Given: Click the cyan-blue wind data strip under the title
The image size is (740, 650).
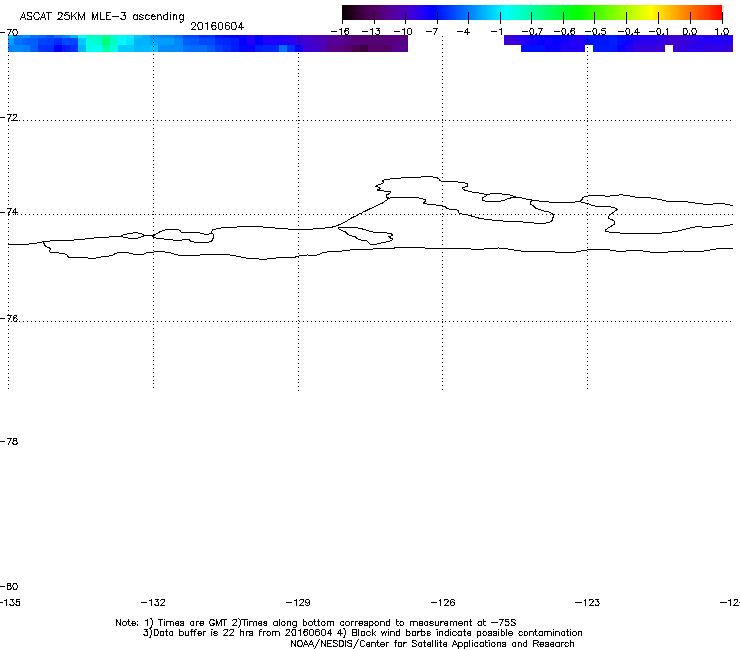Looking at the screenshot, I should click(x=208, y=43).
